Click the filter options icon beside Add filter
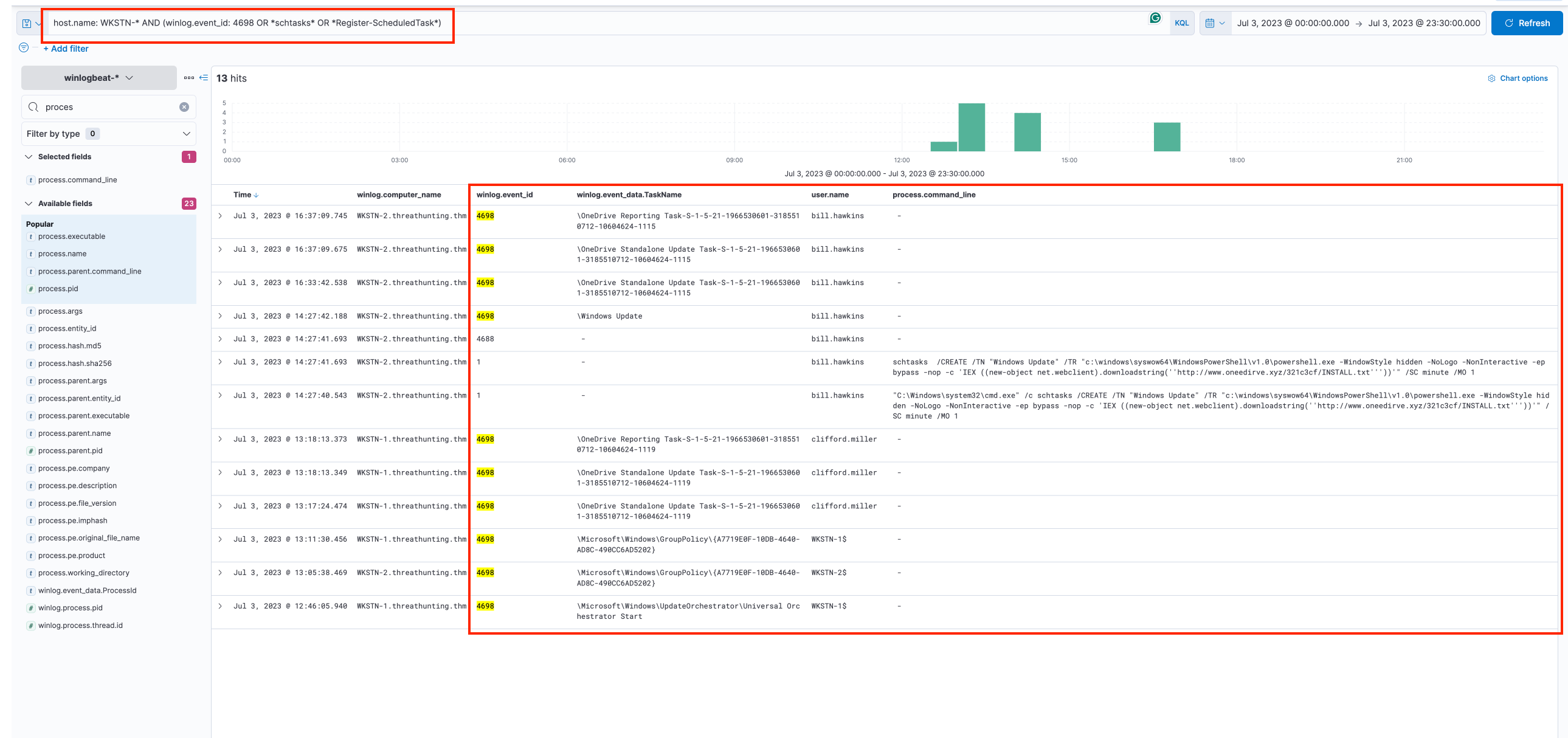Viewport: 1568px width, 738px height. pyautogui.click(x=24, y=48)
